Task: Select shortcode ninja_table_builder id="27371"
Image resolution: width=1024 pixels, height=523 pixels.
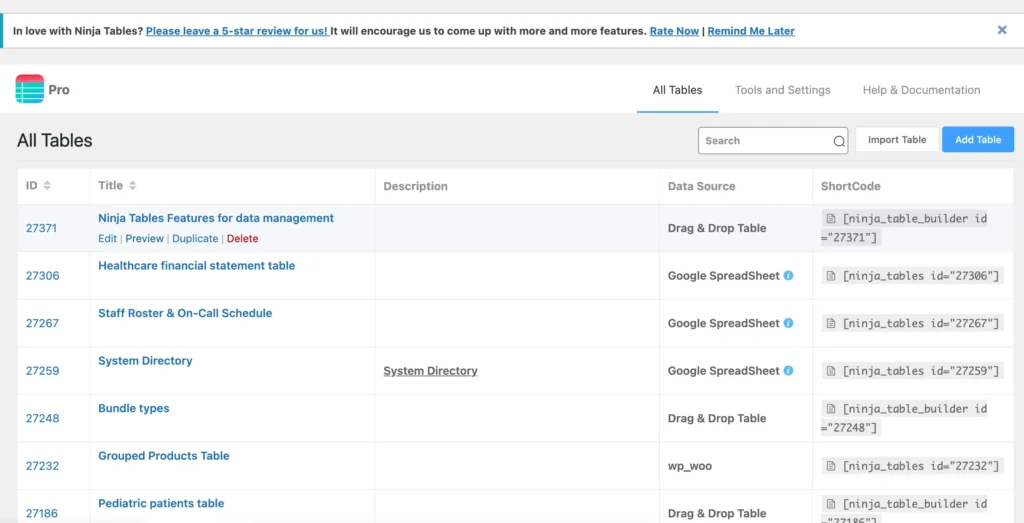Action: [x=904, y=228]
